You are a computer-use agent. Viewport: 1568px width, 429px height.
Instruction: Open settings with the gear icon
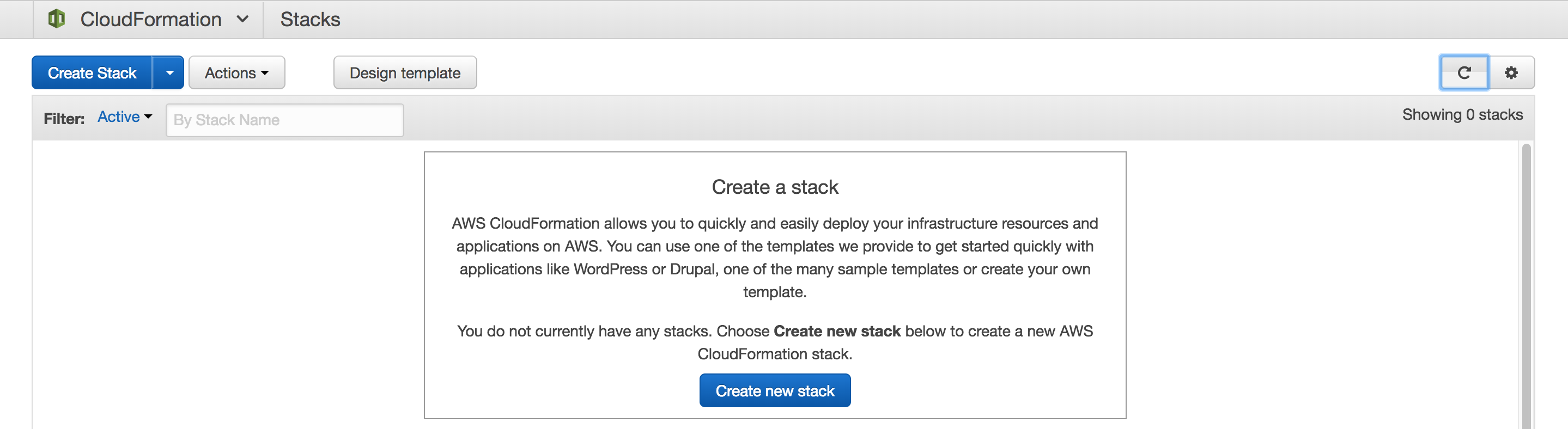tap(1511, 73)
